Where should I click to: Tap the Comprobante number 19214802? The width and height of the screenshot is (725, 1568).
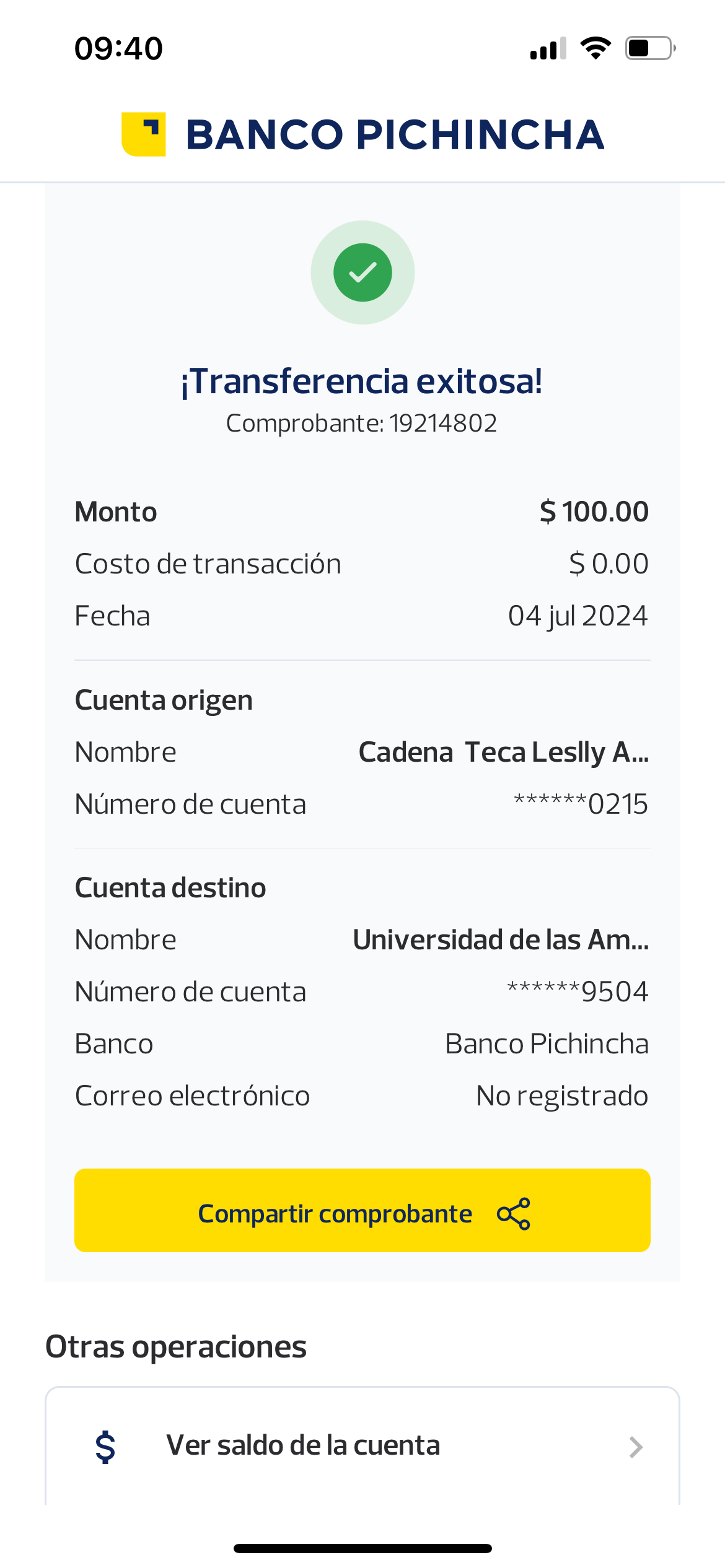point(443,424)
